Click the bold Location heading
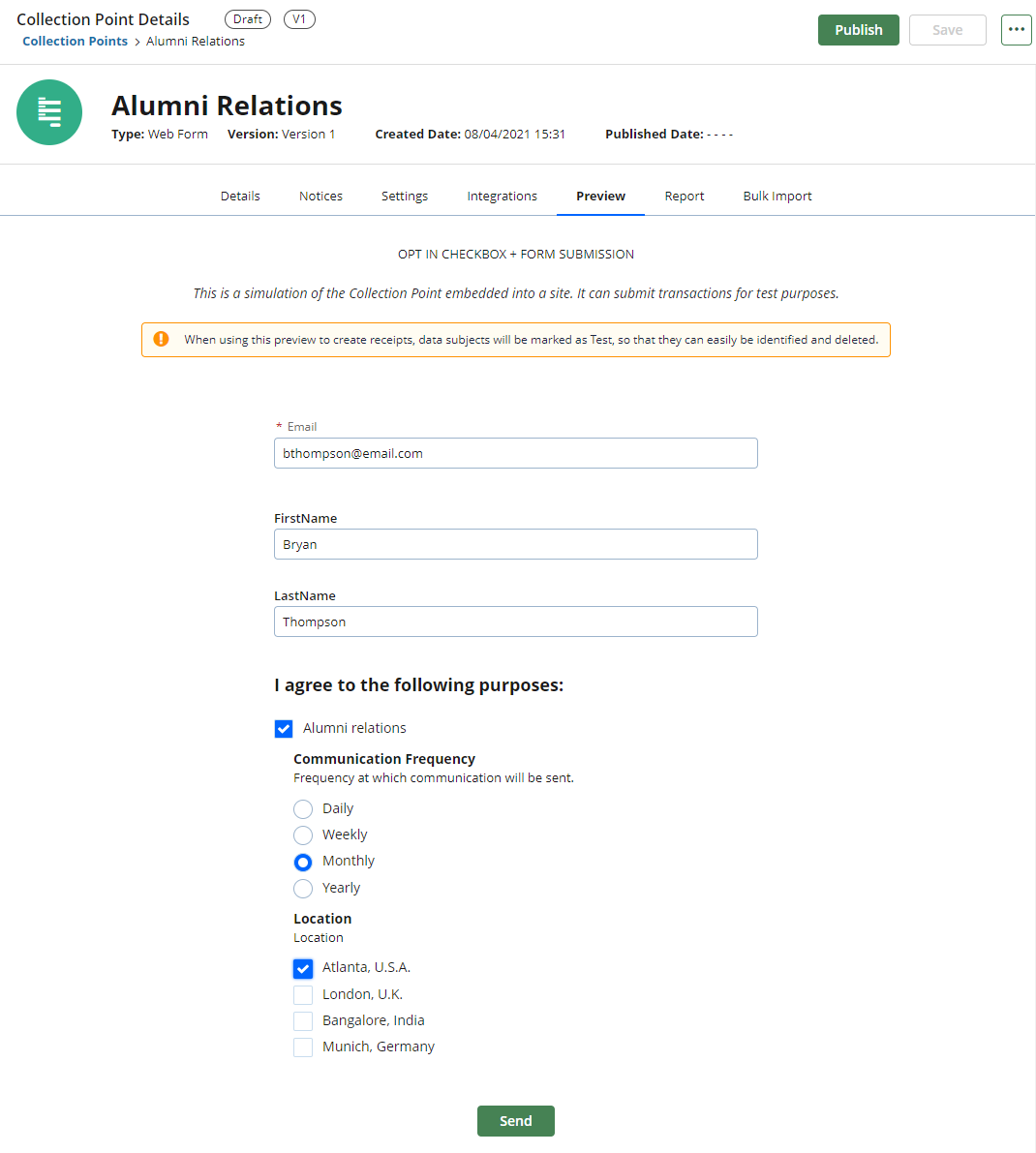Screen dimensions: 1036x1153 (322, 919)
